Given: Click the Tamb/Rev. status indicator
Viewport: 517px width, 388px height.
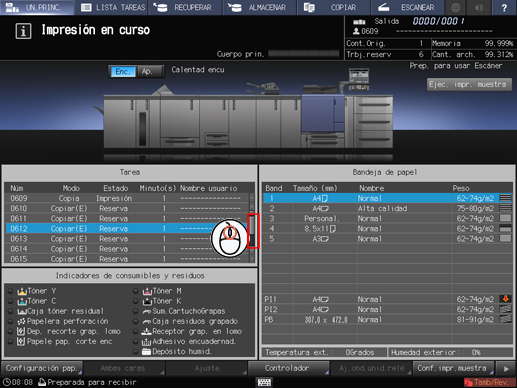Looking at the screenshot, I should click(489, 382).
